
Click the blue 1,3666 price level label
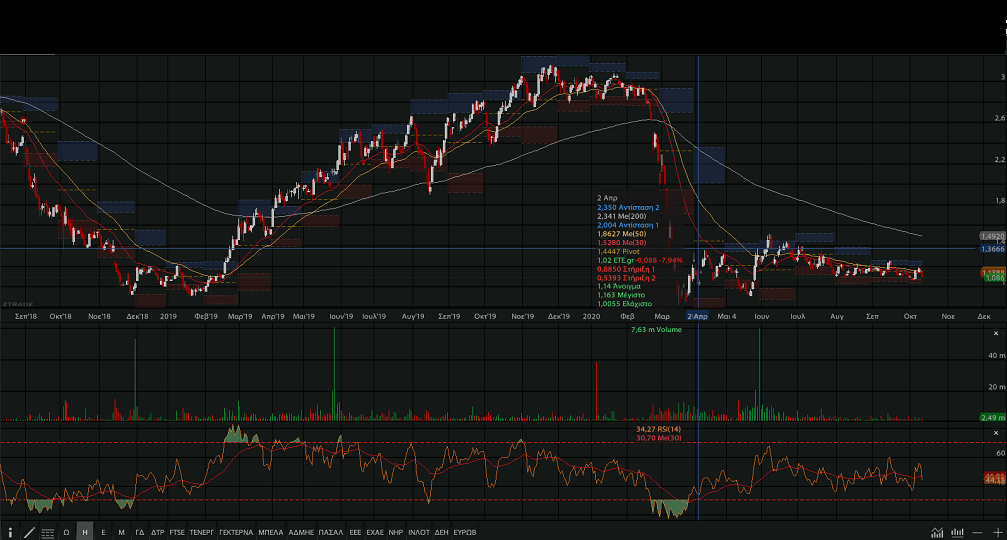click(992, 248)
